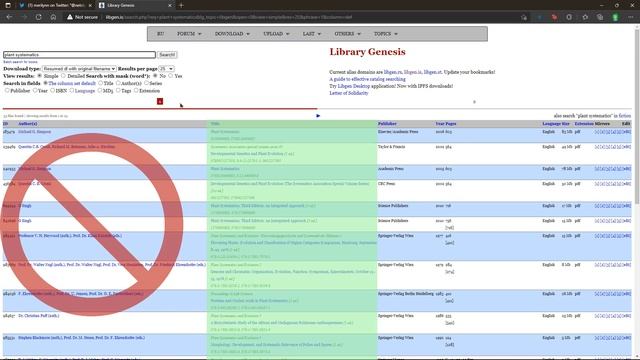Close the Twitter tab
Image resolution: width=640 pixels, height=360 pixels.
[90, 5]
